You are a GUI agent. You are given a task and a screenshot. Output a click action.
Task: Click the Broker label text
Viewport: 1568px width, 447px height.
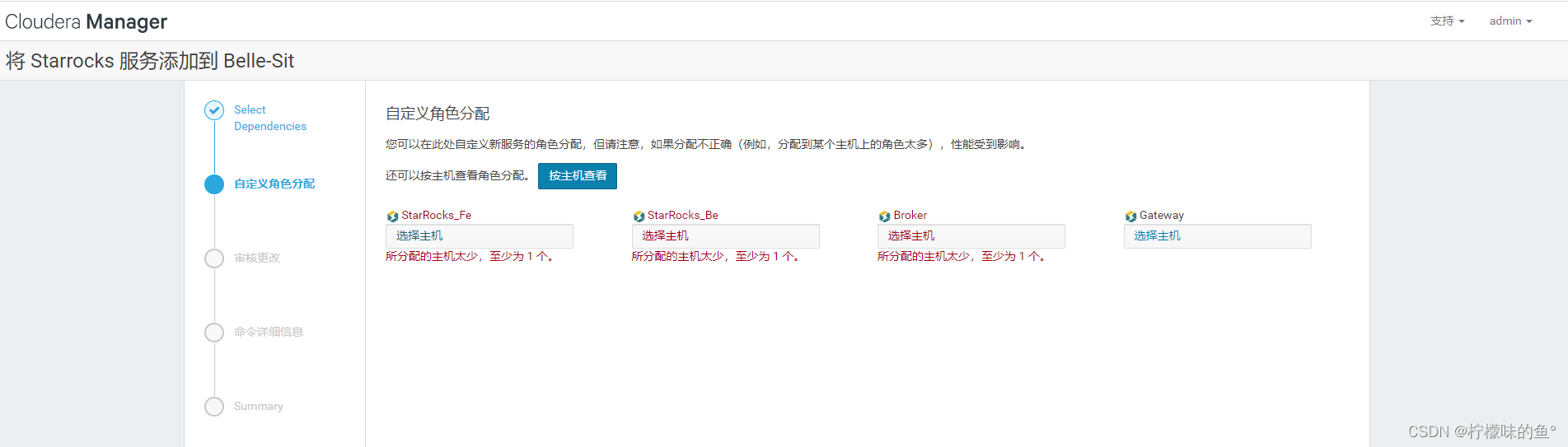coord(910,215)
